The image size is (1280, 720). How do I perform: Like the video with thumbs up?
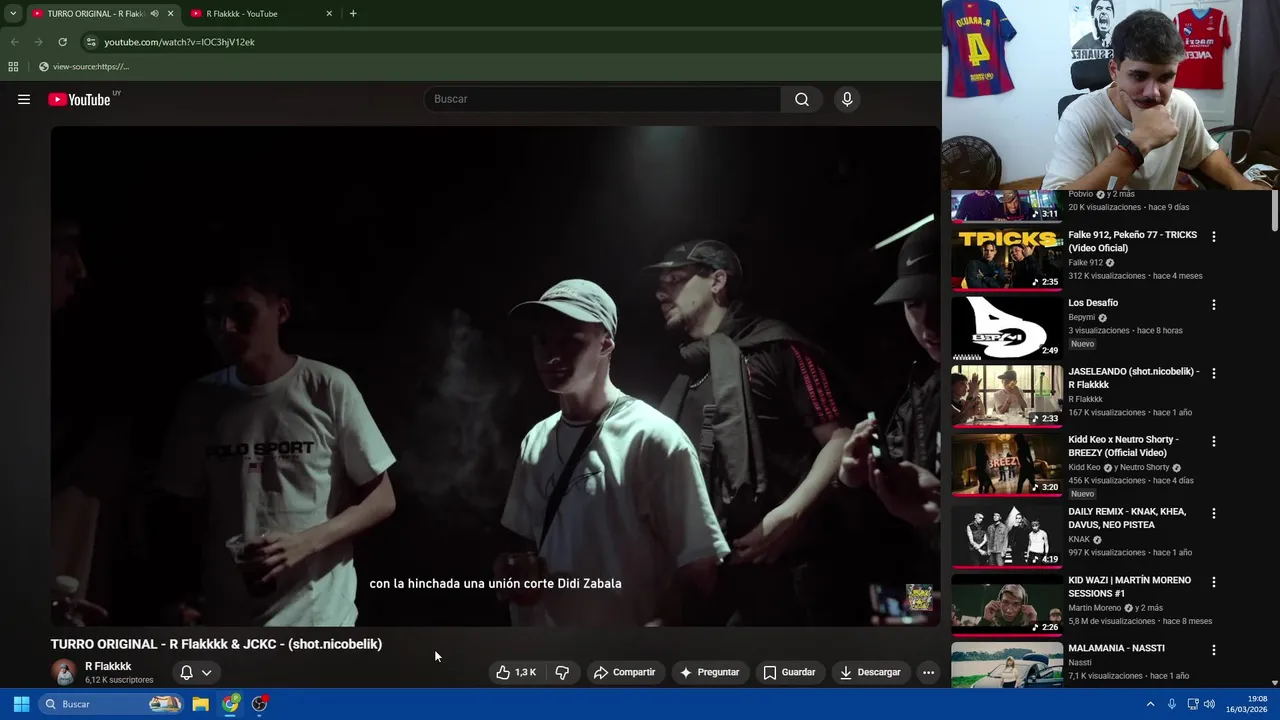pyautogui.click(x=516, y=672)
